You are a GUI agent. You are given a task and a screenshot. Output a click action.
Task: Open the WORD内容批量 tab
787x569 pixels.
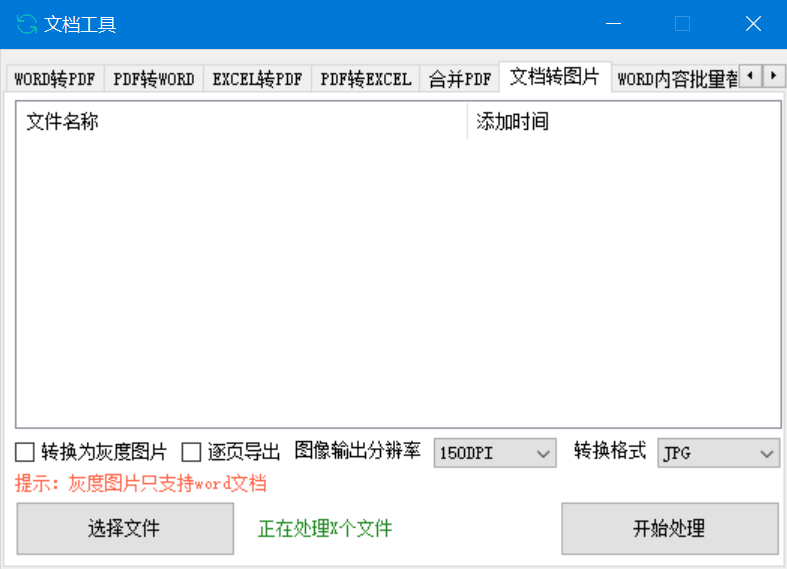pos(677,79)
